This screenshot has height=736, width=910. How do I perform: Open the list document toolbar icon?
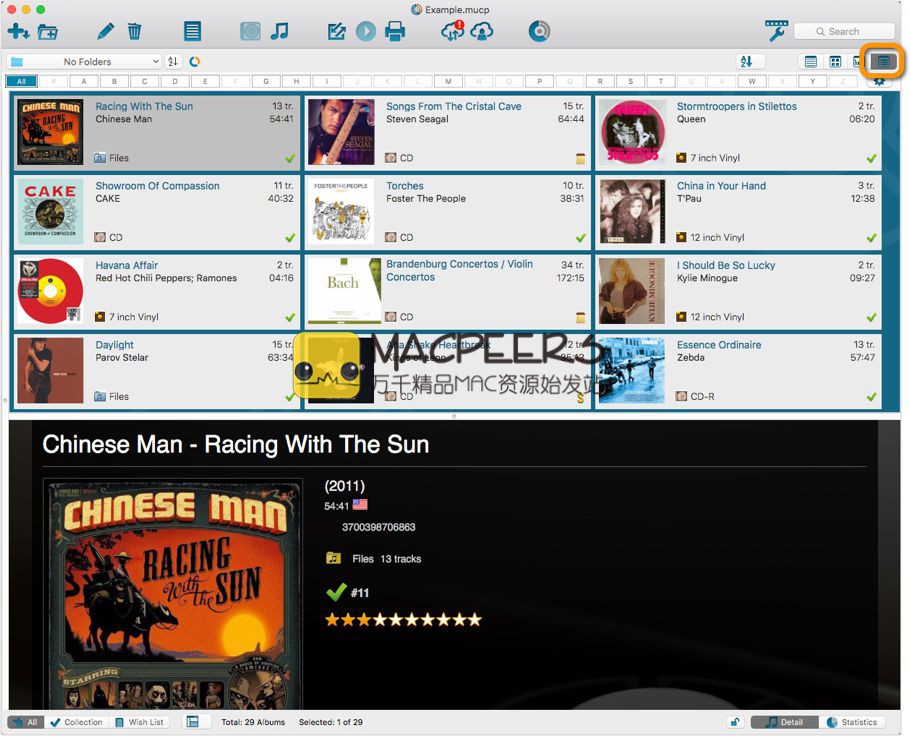tap(192, 31)
